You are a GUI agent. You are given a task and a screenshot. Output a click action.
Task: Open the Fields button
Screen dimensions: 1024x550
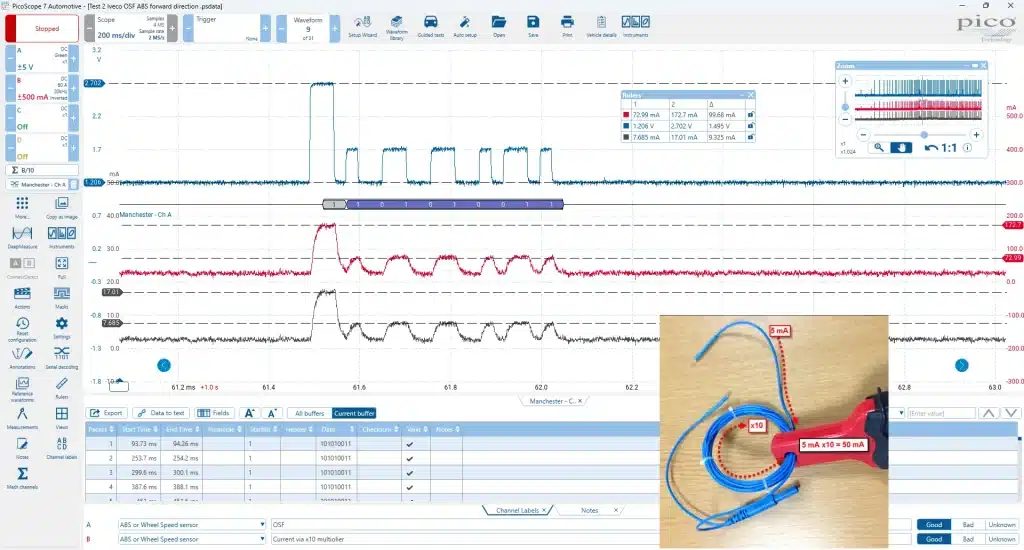pyautogui.click(x=214, y=413)
